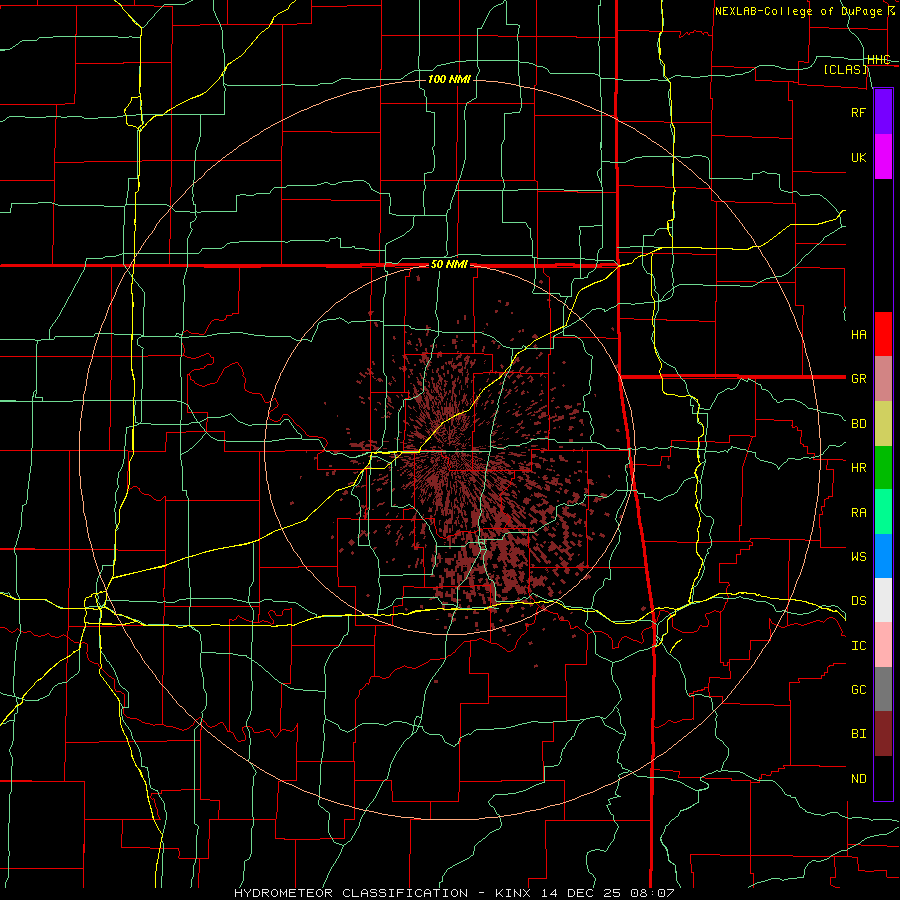The height and width of the screenshot is (900, 900).
Task: Click the WS blue legend swatch
Action: click(883, 556)
